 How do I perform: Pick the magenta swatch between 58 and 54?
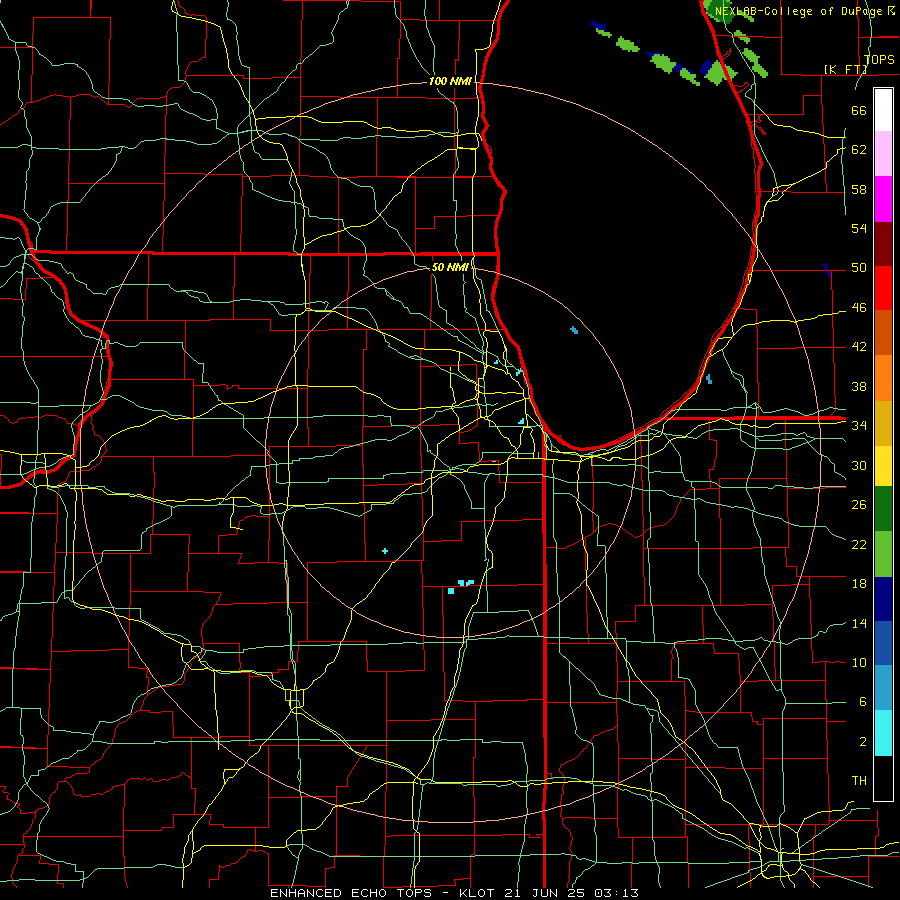[x=883, y=199]
